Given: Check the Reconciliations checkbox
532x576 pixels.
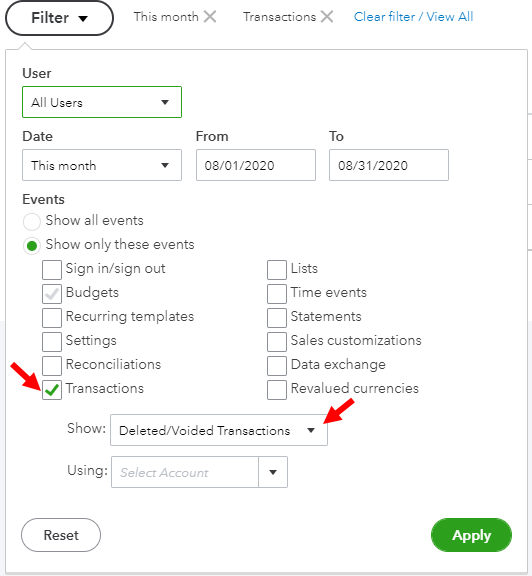Looking at the screenshot, I should (x=52, y=366).
